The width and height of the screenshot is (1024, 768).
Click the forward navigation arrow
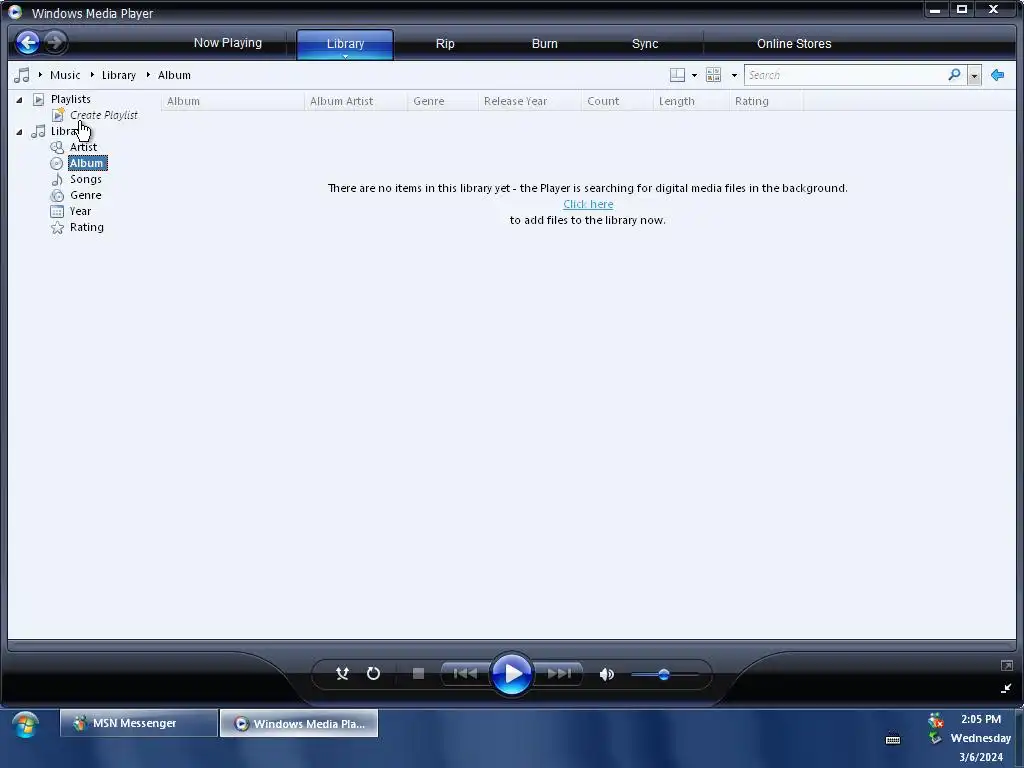point(56,43)
